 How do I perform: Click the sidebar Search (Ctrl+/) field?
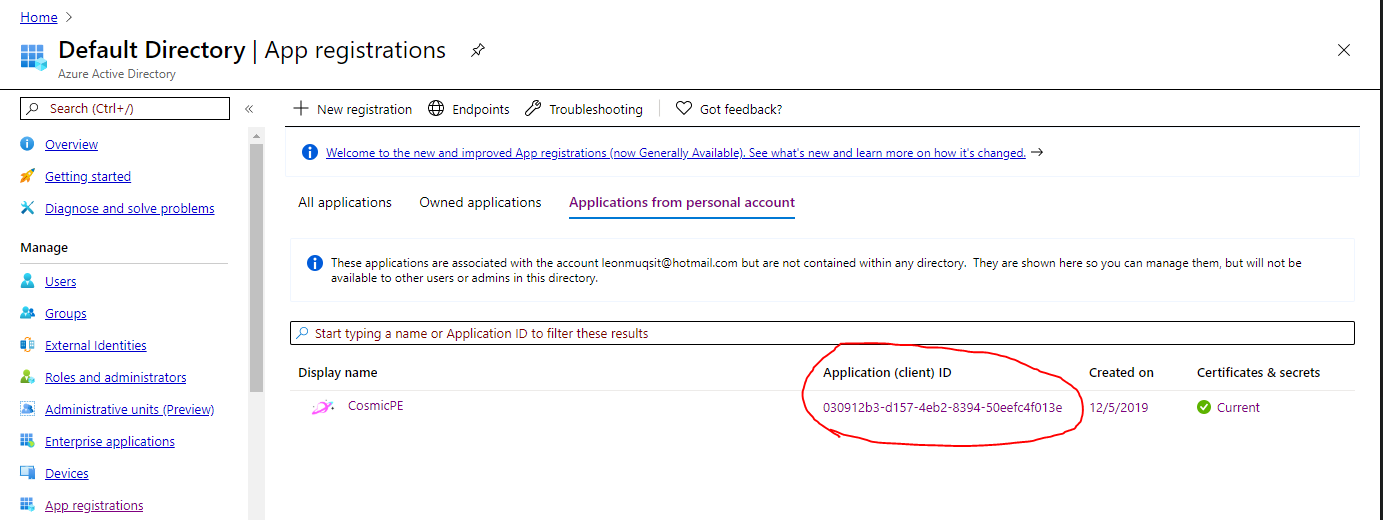[125, 108]
